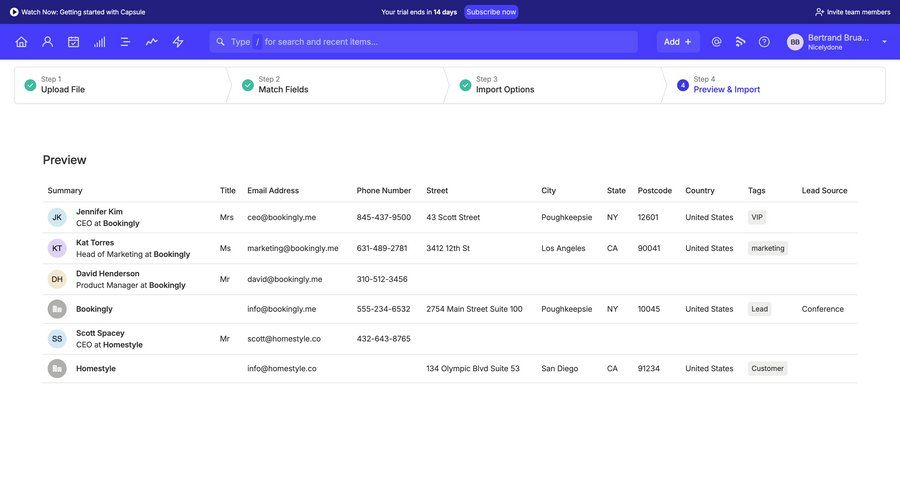Image resolution: width=900 pixels, height=484 pixels.
Task: Click Jennifer Kim's JK avatar
Action: (x=57, y=217)
